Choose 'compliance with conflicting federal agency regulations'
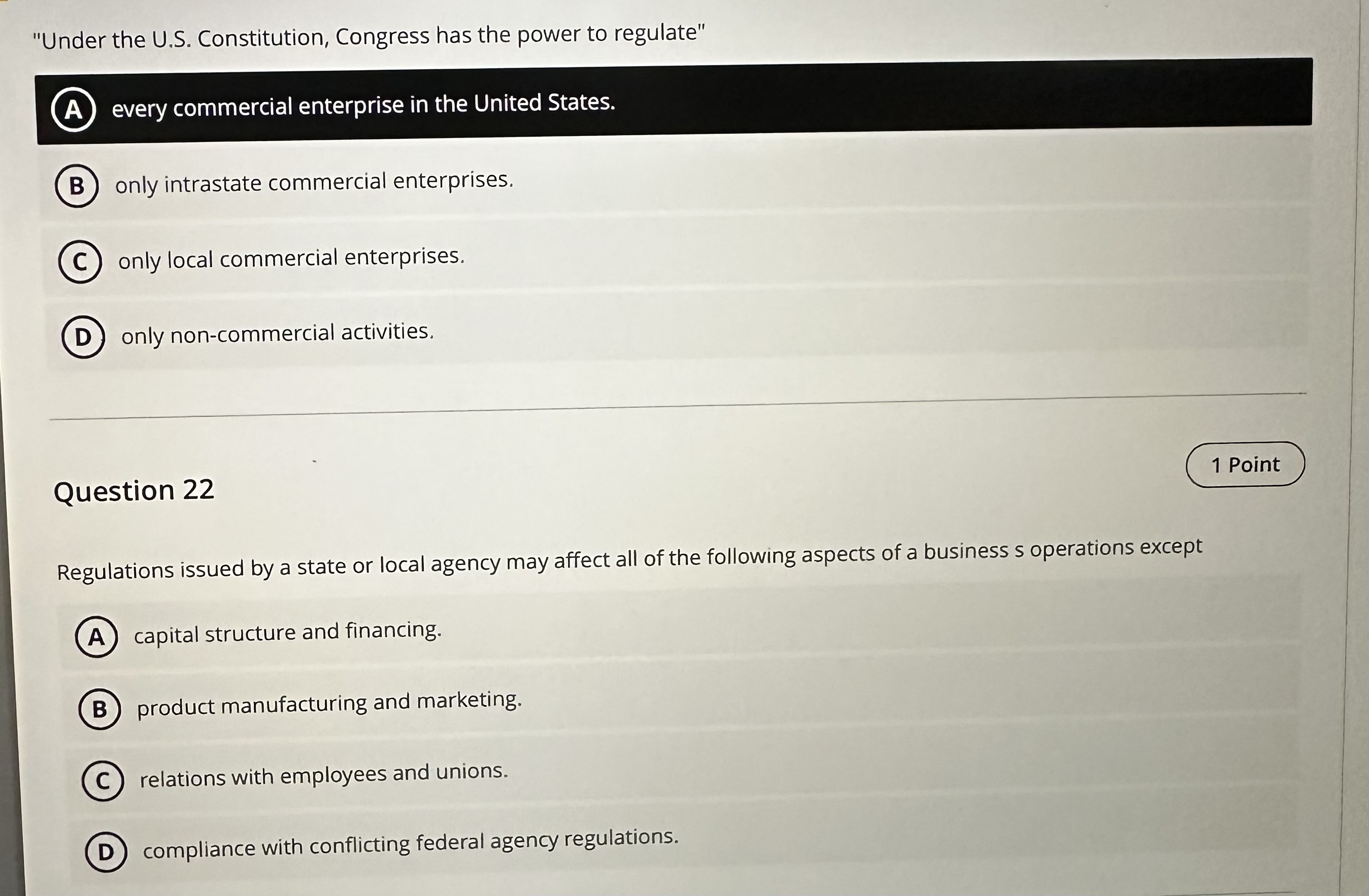The height and width of the screenshot is (896, 1369). [x=411, y=844]
